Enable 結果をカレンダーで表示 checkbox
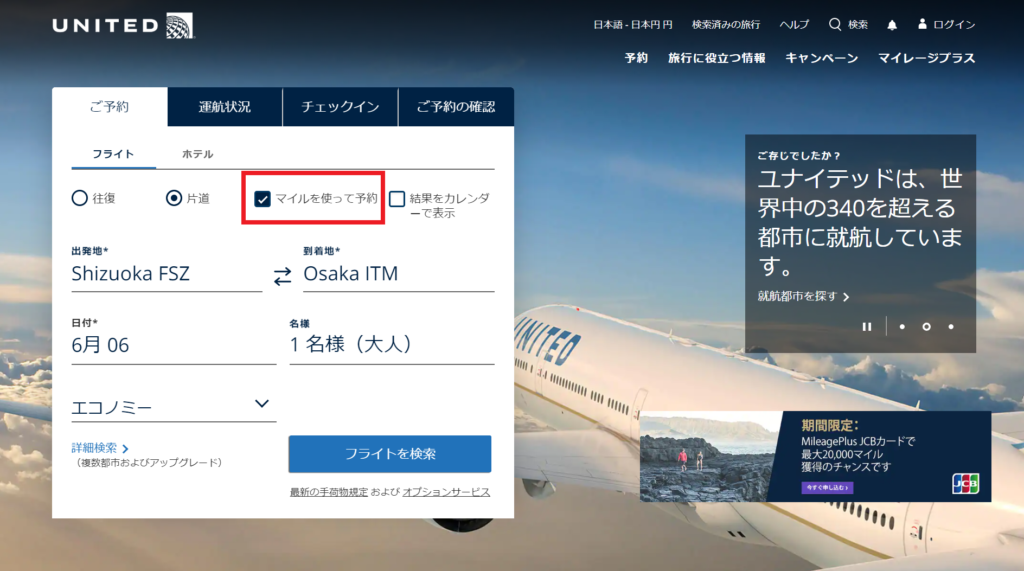Screen dimensions: 1024x571 (397, 199)
